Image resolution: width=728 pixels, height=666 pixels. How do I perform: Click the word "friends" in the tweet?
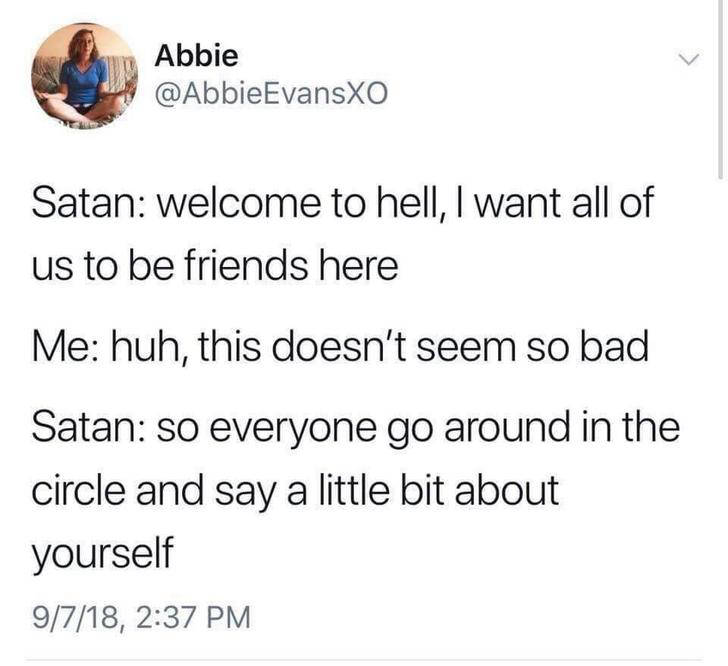246,266
